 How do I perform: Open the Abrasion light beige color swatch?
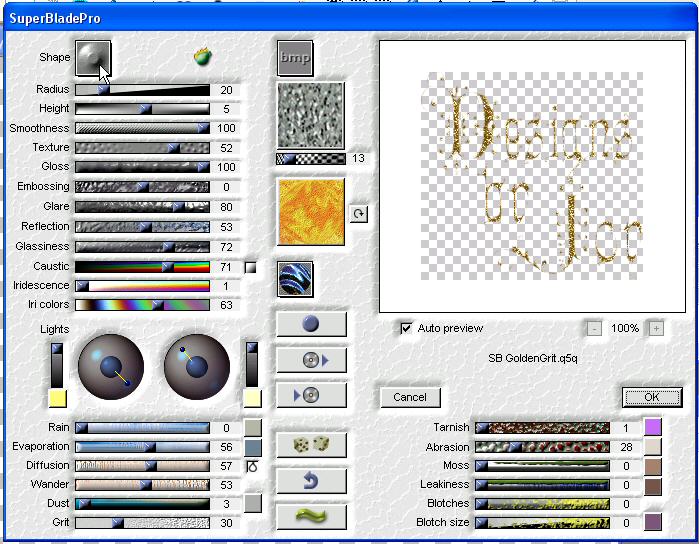coord(653,446)
